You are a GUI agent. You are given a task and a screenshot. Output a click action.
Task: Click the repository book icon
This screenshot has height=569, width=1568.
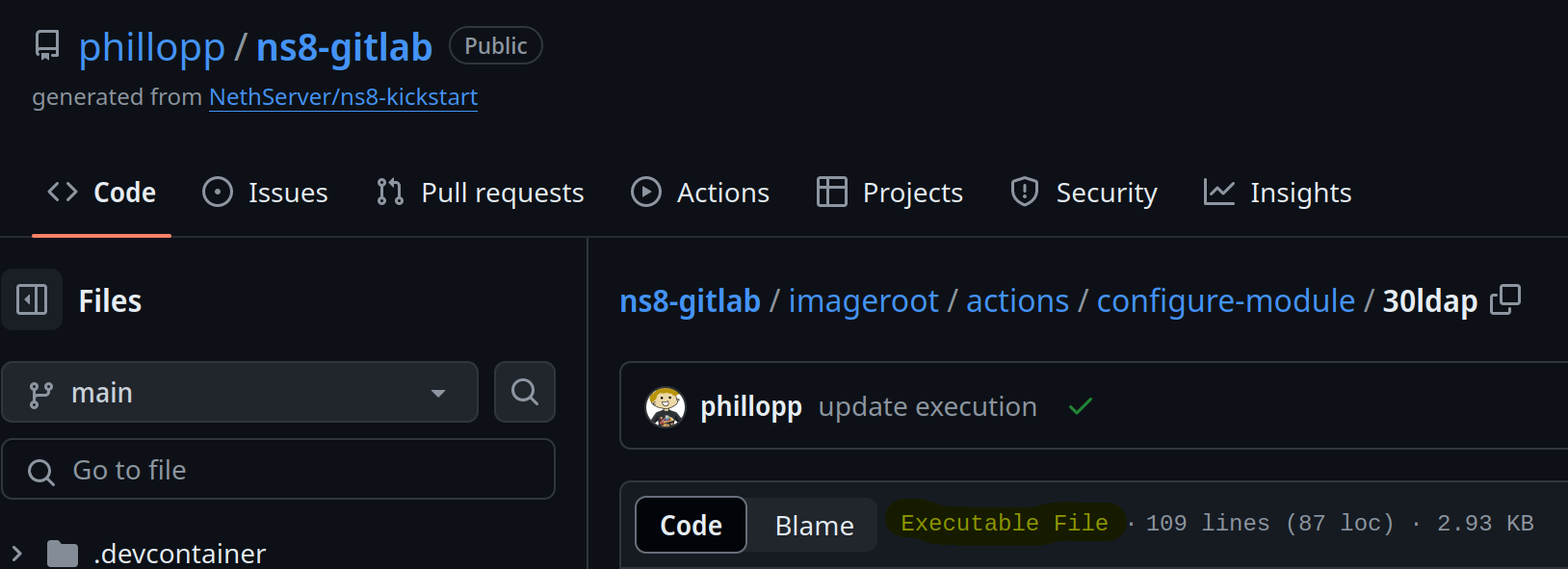tap(46, 44)
